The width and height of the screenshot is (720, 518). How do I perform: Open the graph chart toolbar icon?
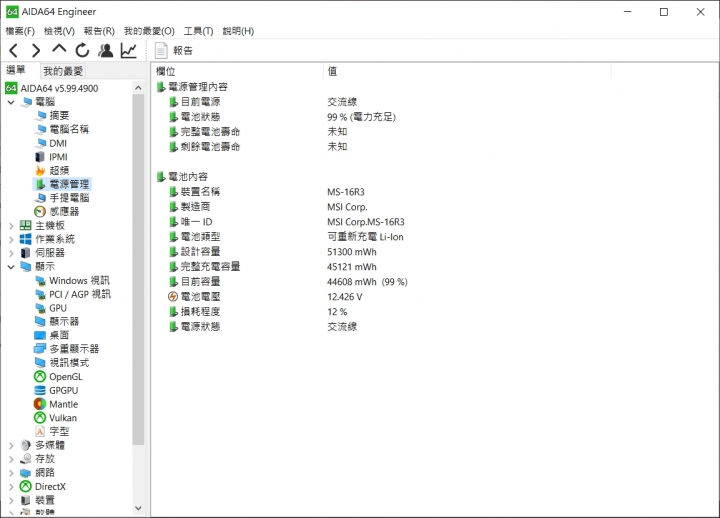pos(129,50)
